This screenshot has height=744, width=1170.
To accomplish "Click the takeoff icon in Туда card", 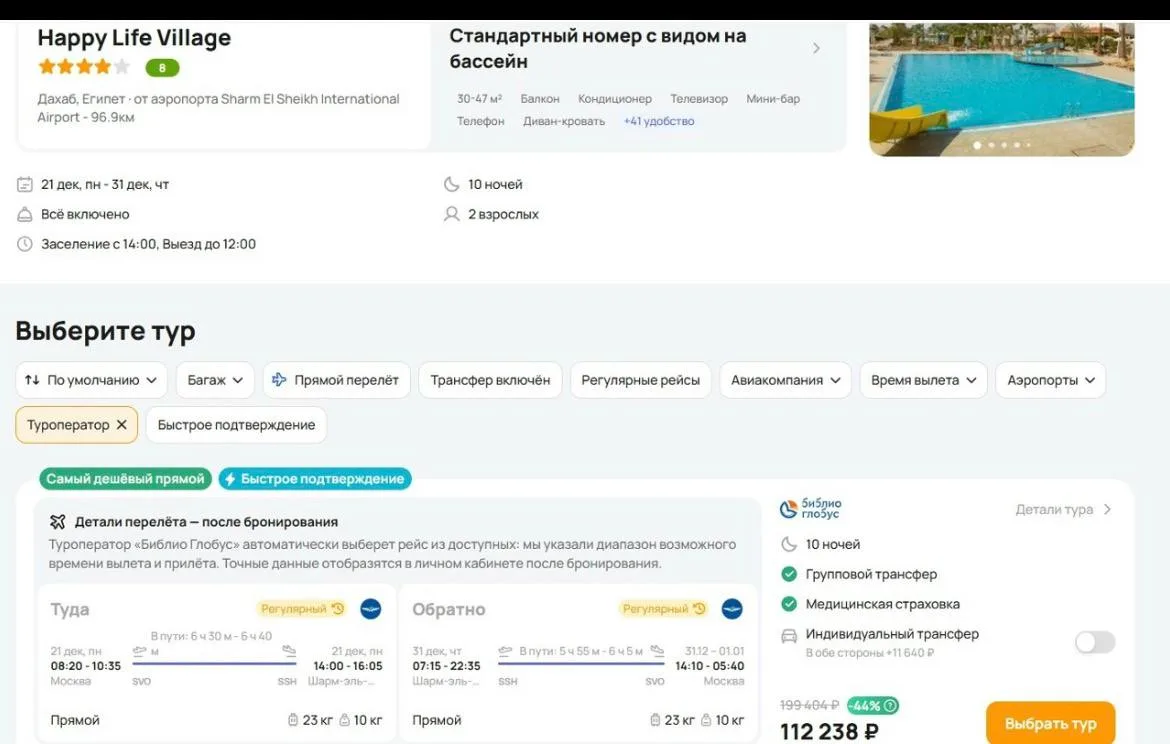I will [x=140, y=651].
